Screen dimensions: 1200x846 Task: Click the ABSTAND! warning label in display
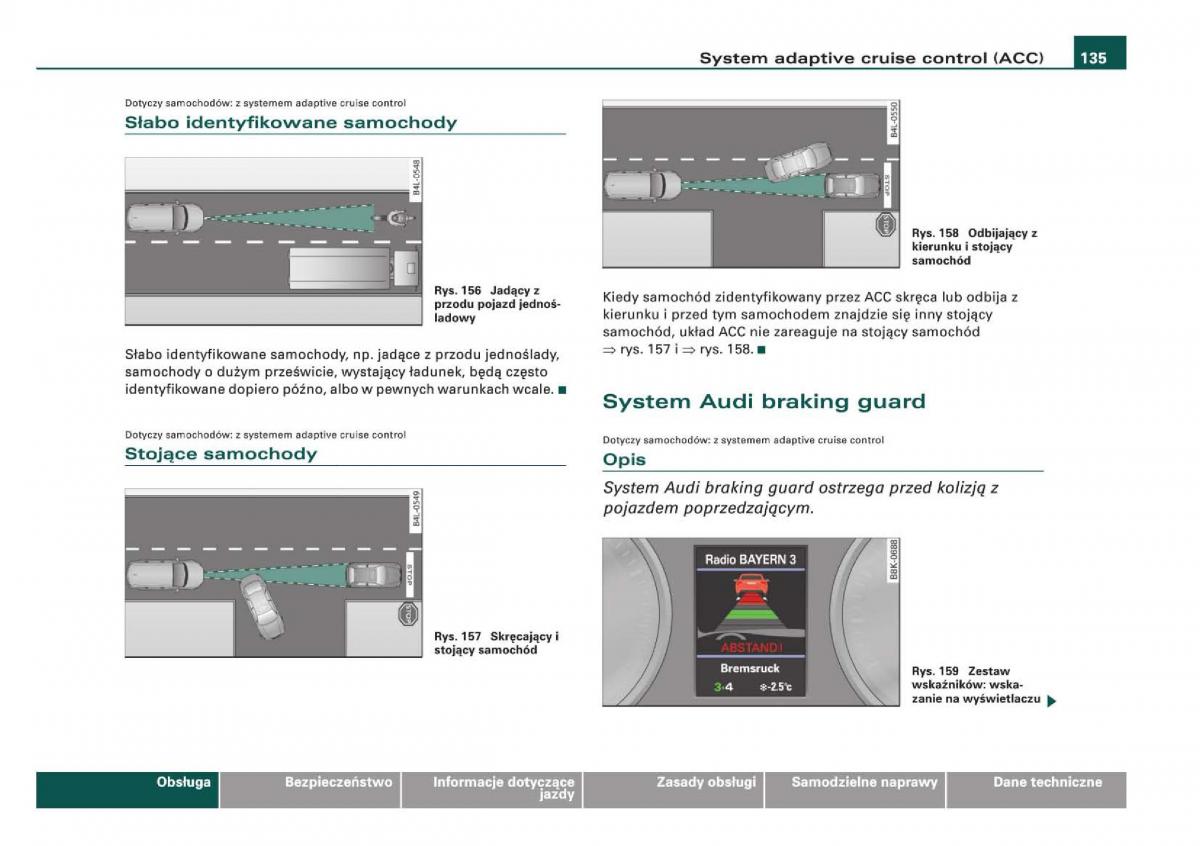pos(751,647)
